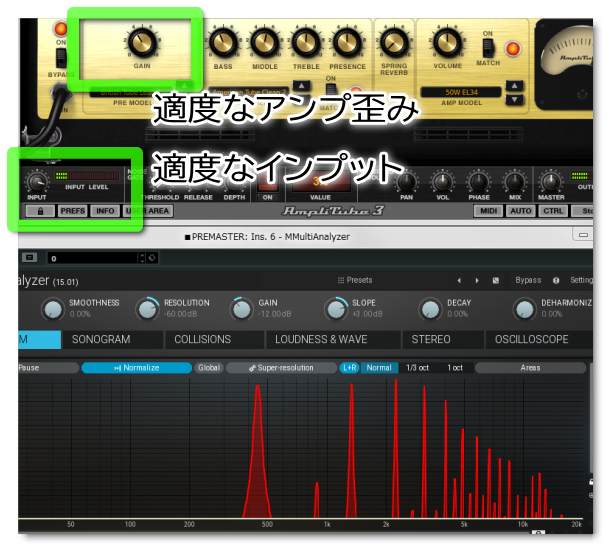
Task: Click the red power light beside MATCH
Action: 513,49
